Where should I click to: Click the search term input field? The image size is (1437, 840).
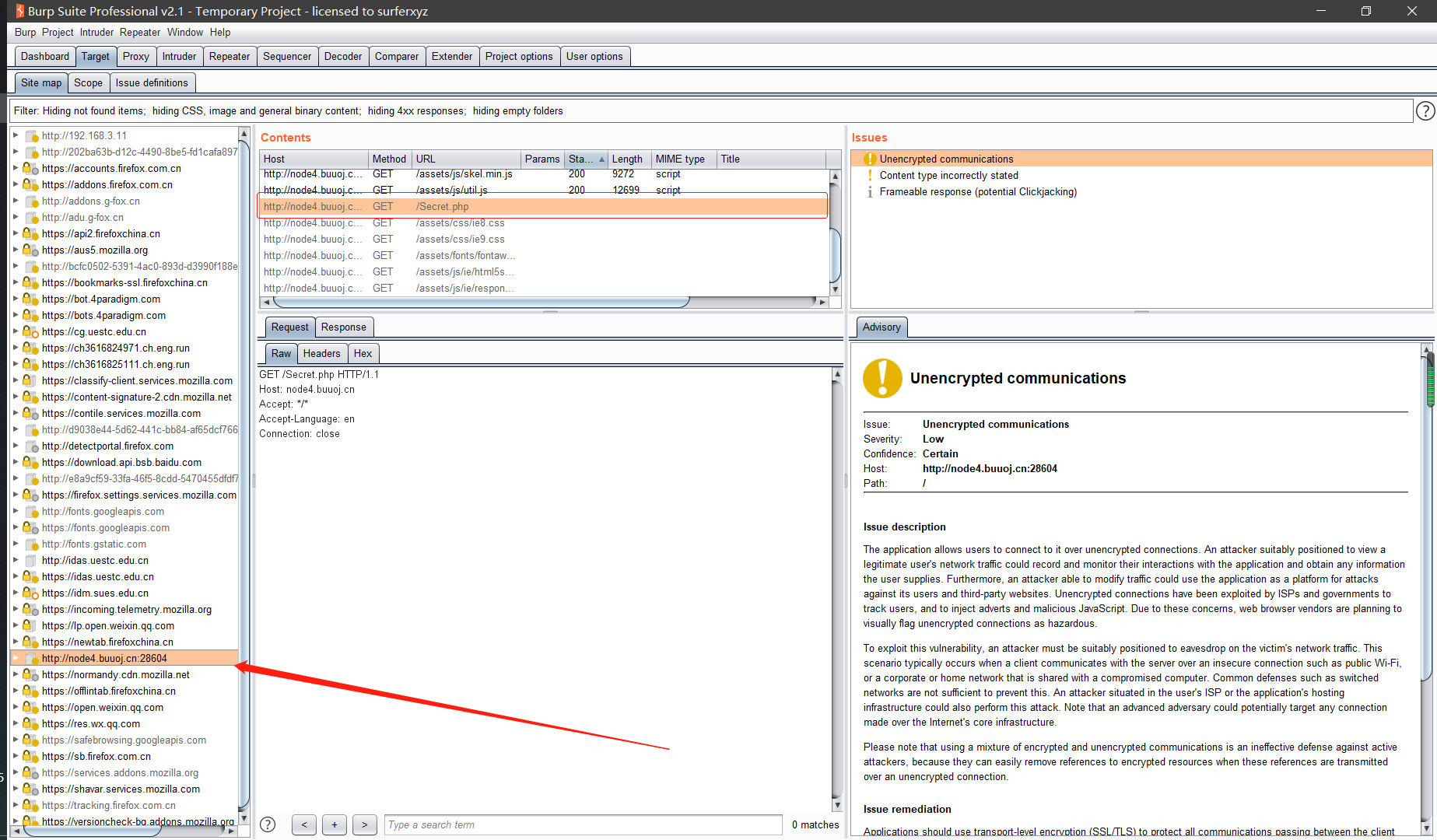coord(583,824)
